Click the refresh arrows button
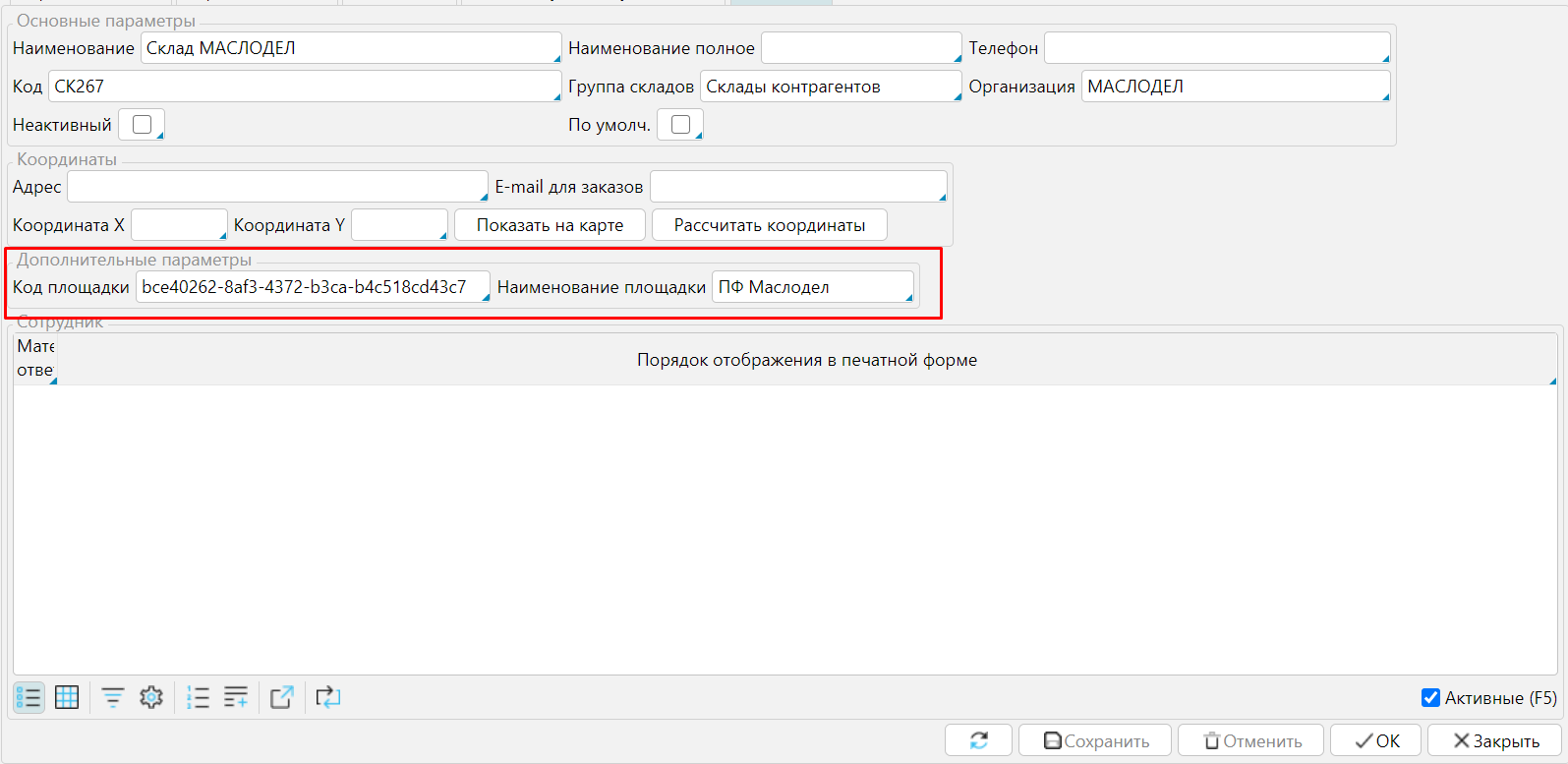The height and width of the screenshot is (764, 1568). point(978,740)
